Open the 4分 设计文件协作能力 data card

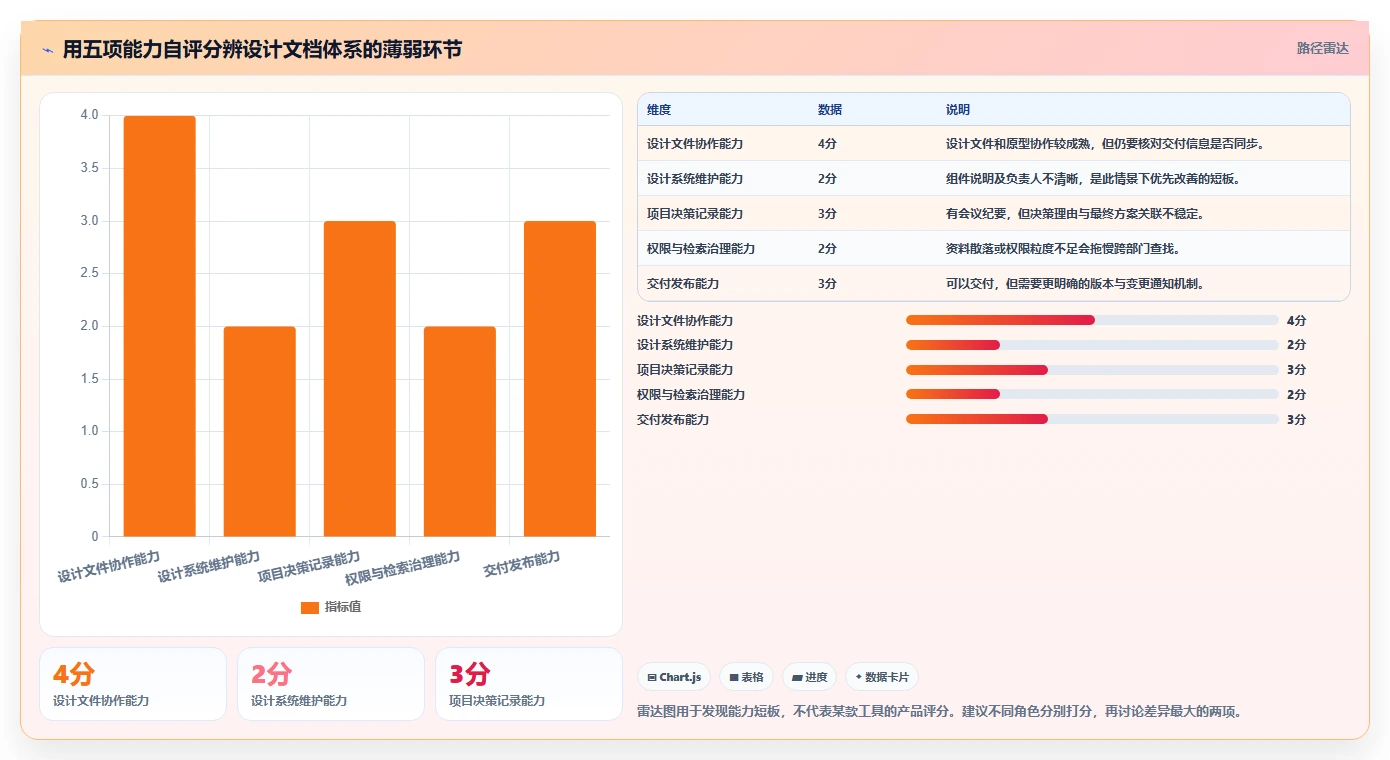(133, 684)
